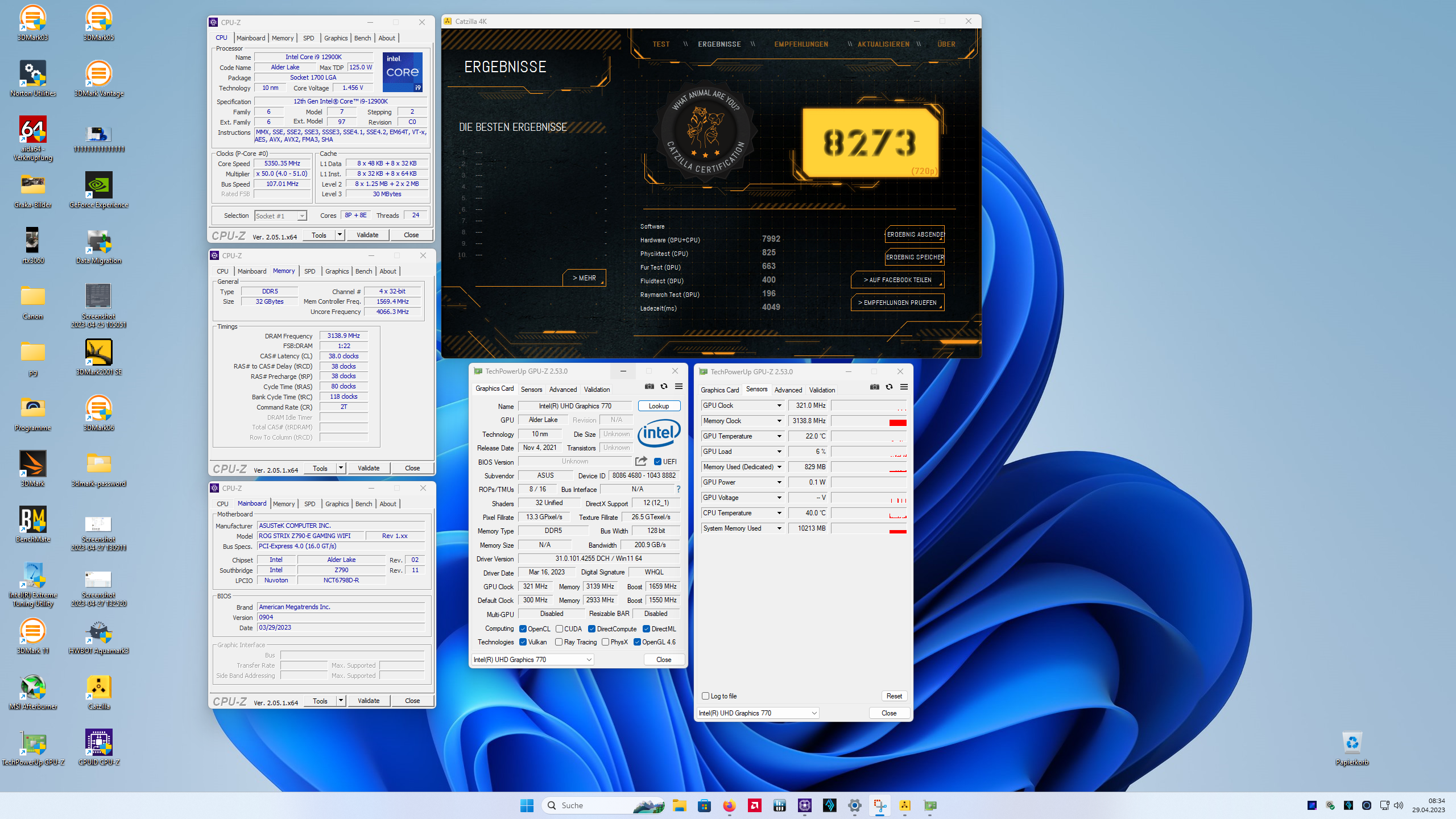Enable the Log to file checkbox
Viewport: 1456px width, 819px height.
point(705,696)
